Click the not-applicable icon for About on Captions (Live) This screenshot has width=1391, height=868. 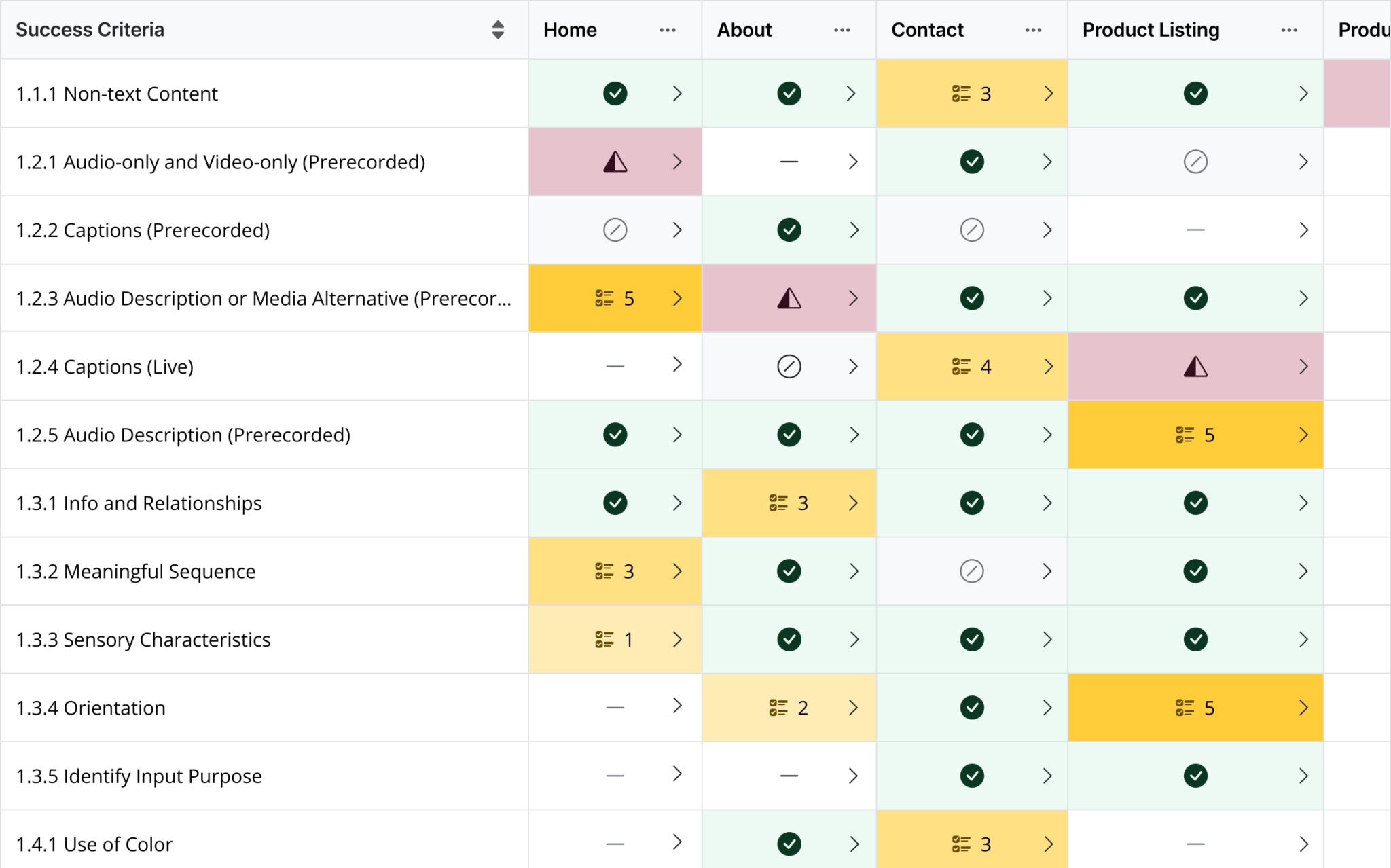point(789,366)
